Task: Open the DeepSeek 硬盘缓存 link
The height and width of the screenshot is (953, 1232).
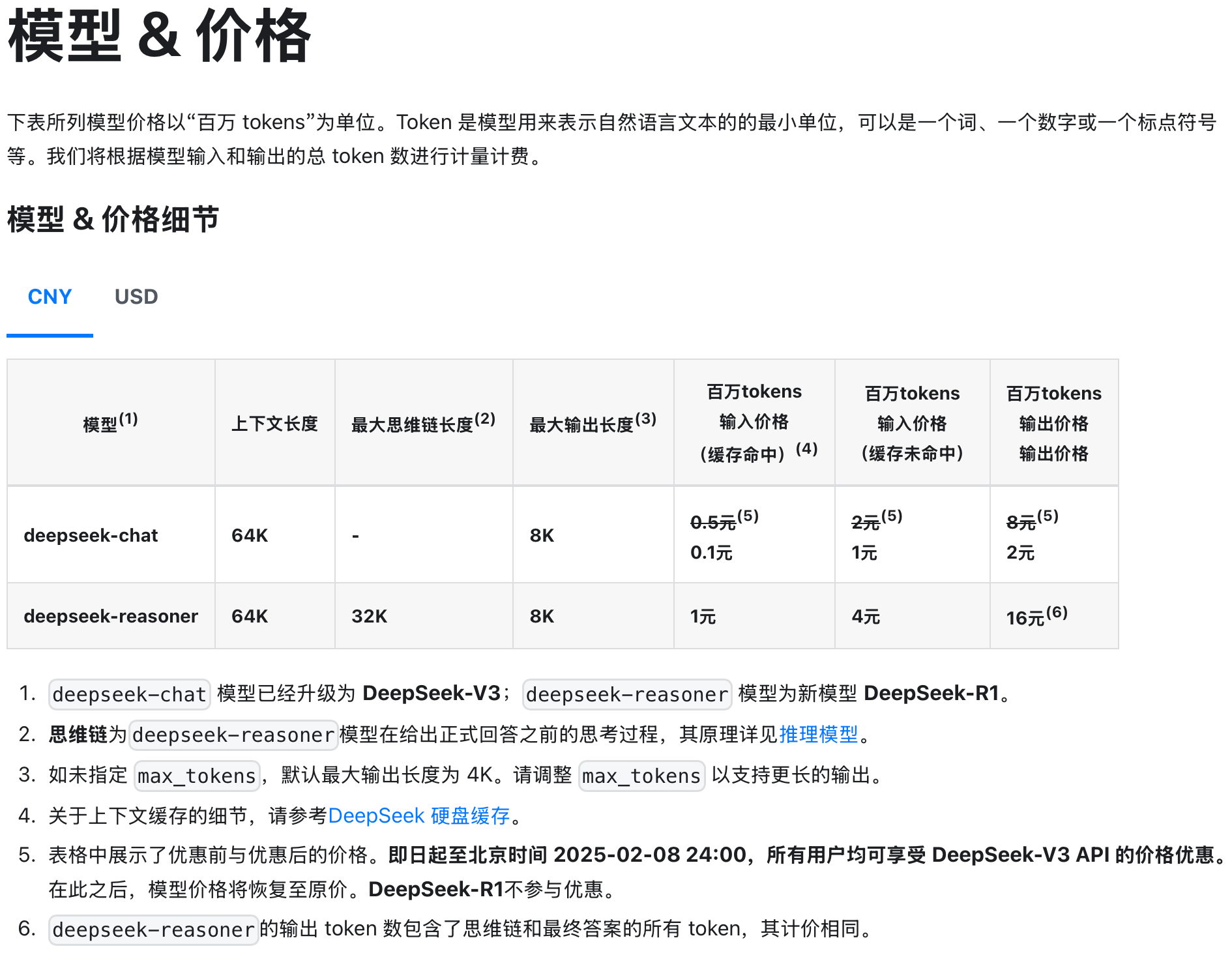Action: point(418,815)
